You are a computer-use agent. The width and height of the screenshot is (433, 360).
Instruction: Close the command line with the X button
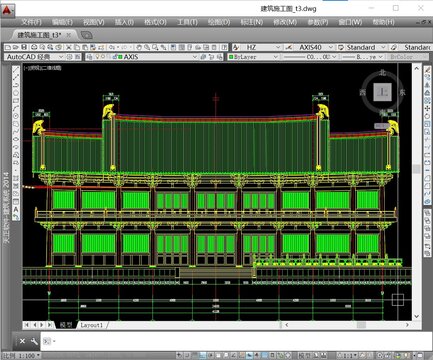pyautogui.click(x=22, y=341)
